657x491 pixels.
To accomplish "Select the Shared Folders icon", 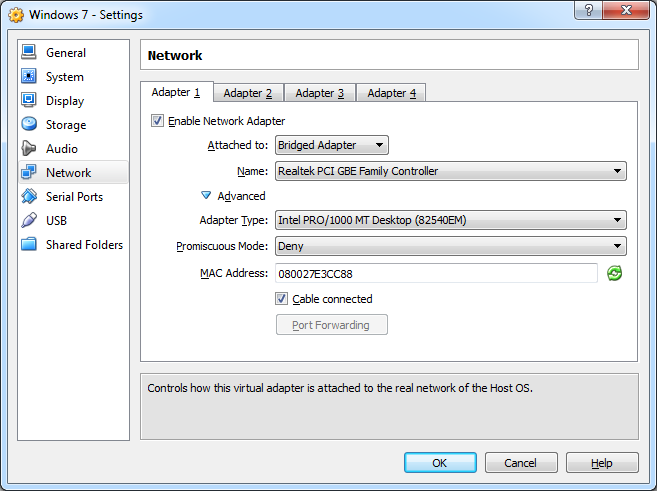I will pos(28,245).
